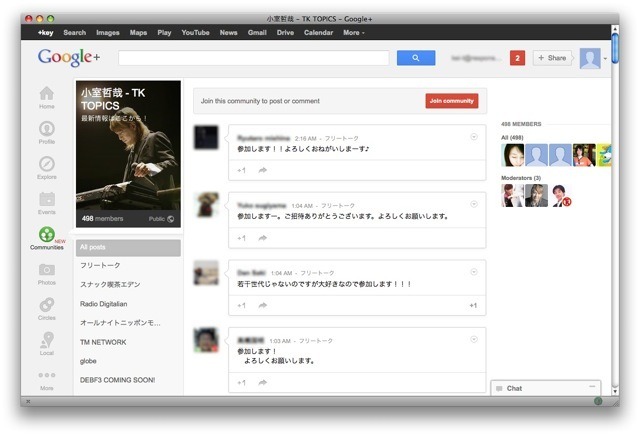640x435 pixels.
Task: Select the All posts category
Action: click(128, 248)
